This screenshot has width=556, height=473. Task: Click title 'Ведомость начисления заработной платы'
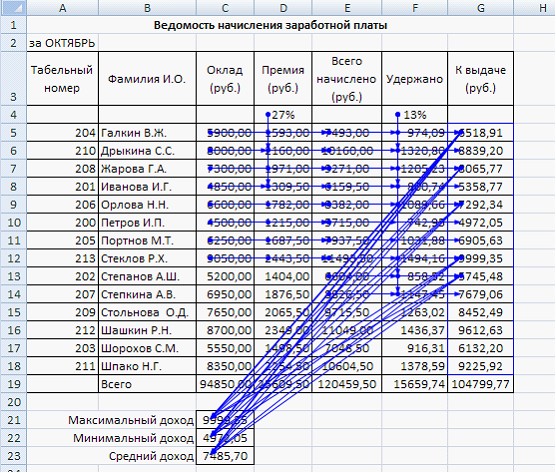270,25
